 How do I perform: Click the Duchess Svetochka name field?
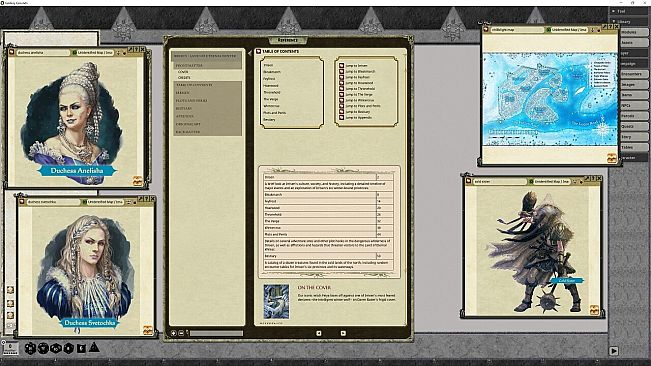point(52,202)
